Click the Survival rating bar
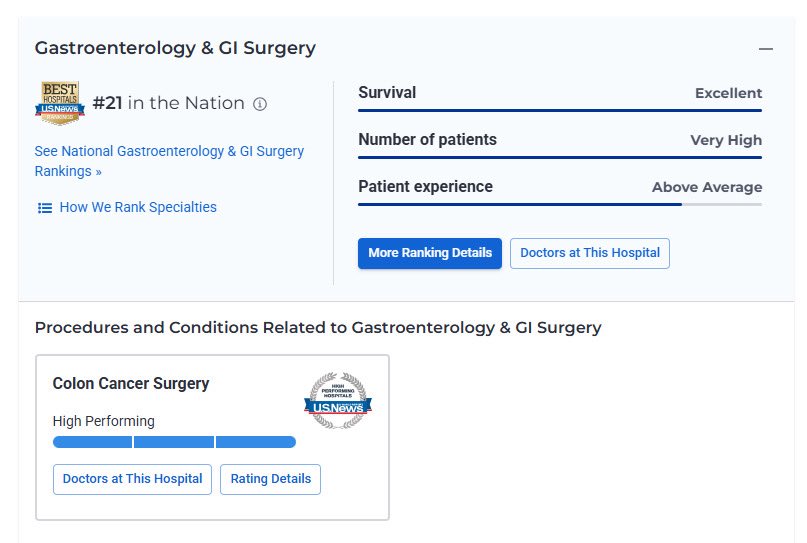807x543 pixels. (x=559, y=110)
